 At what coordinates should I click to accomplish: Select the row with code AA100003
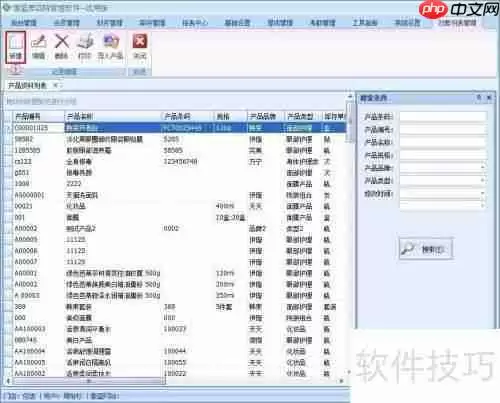[x=179, y=329]
